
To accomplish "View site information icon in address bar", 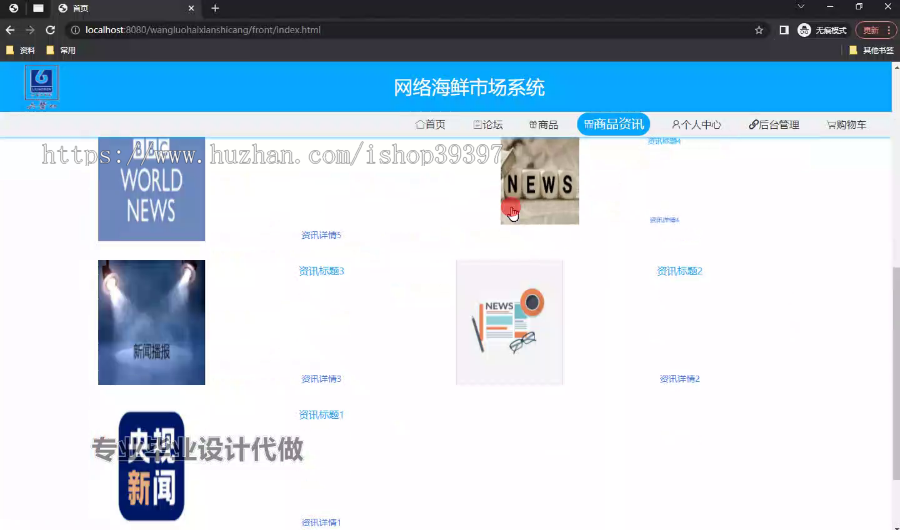I will tap(75, 30).
